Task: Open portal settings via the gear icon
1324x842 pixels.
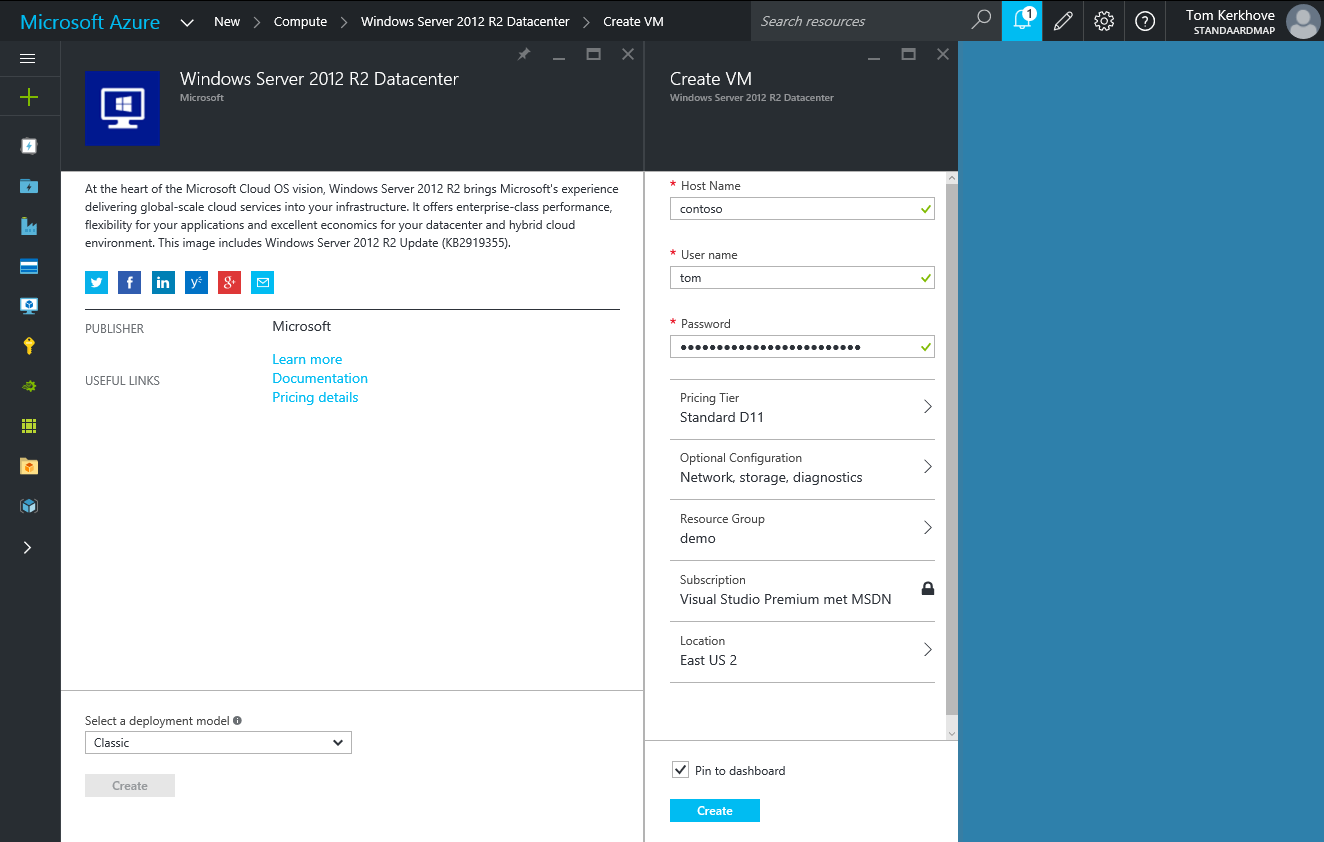Action: click(1103, 20)
